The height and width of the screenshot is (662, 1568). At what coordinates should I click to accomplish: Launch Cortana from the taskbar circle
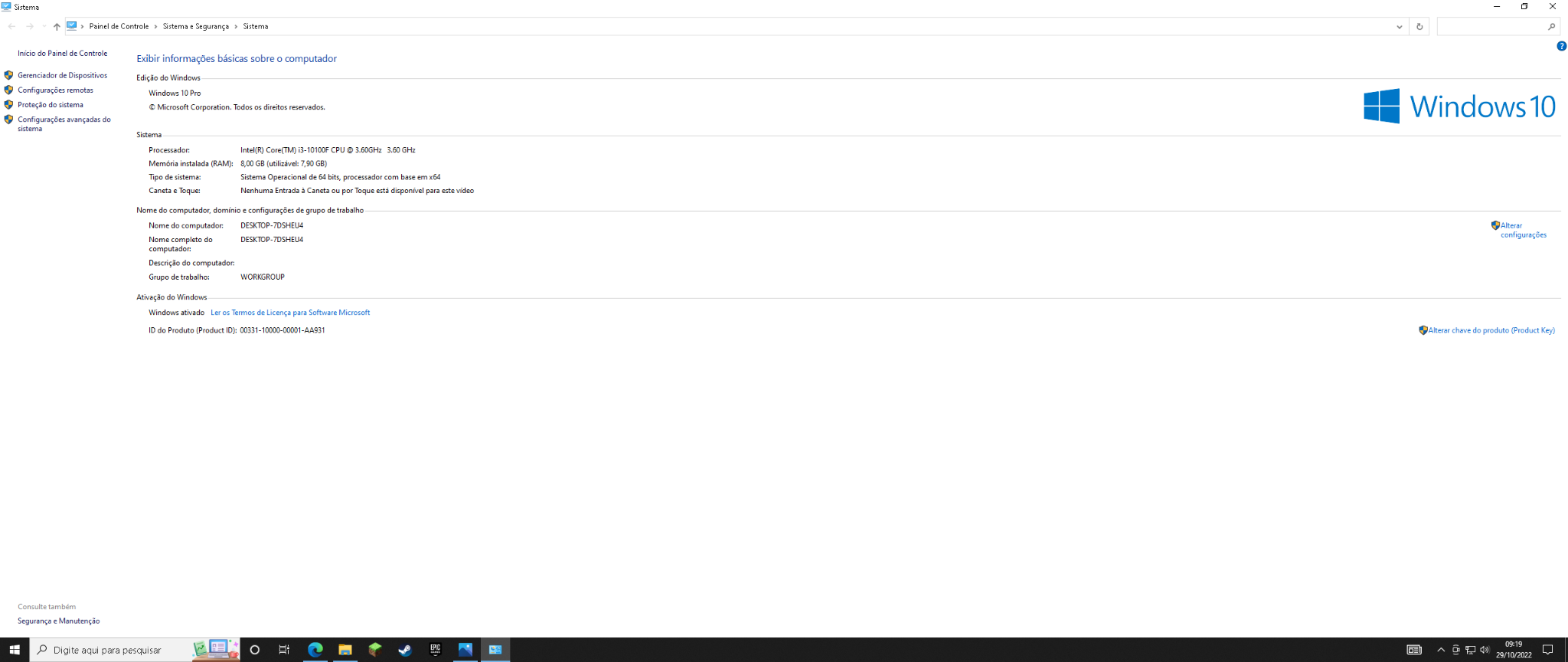click(255, 650)
